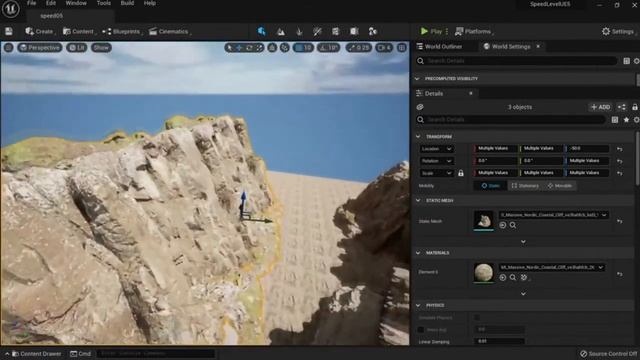This screenshot has height=360, width=640.
Task: Click browse-to-asset icon under Static Mesh
Action: click(x=503, y=225)
